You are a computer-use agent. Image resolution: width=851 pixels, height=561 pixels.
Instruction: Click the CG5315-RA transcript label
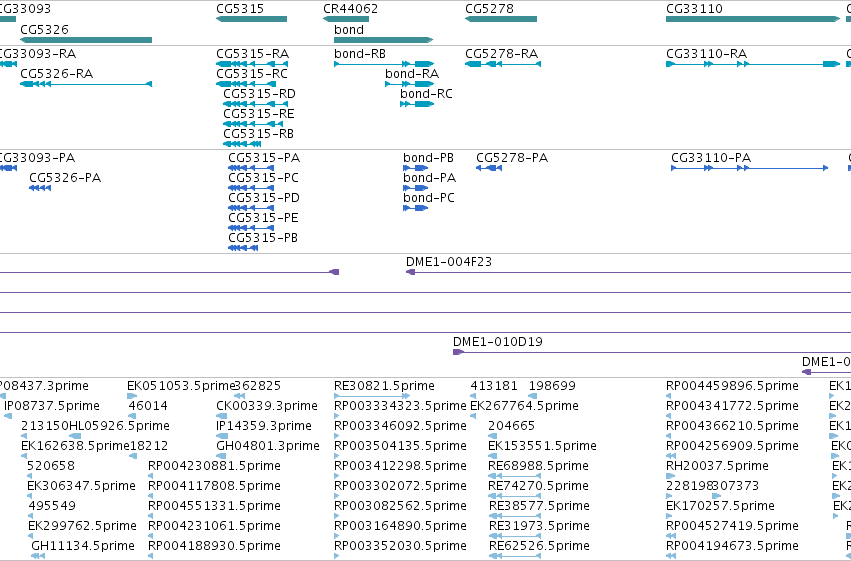coord(252,54)
